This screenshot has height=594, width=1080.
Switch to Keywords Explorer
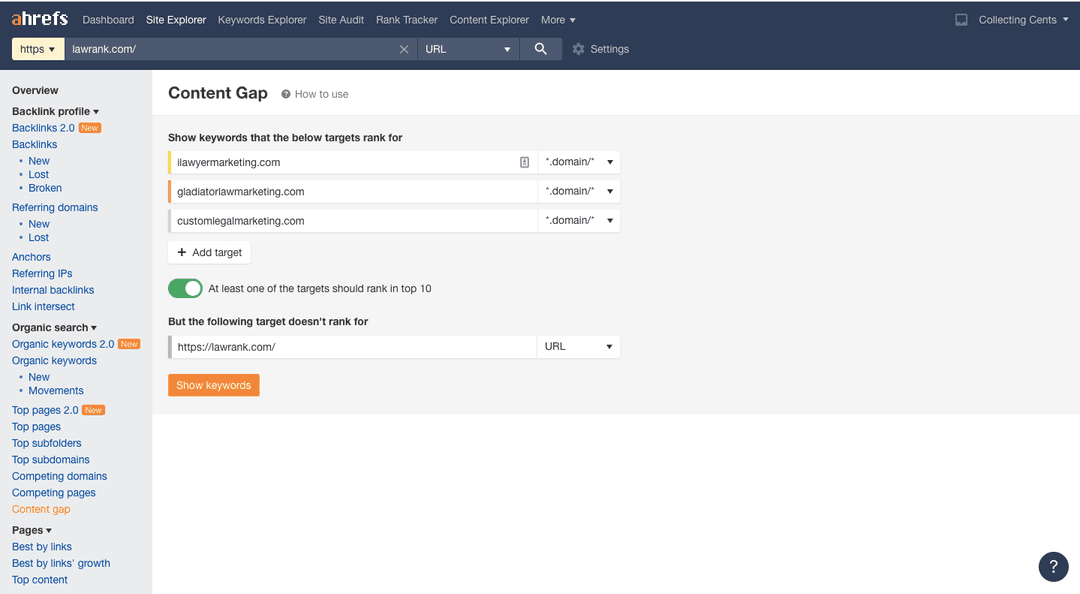click(262, 19)
